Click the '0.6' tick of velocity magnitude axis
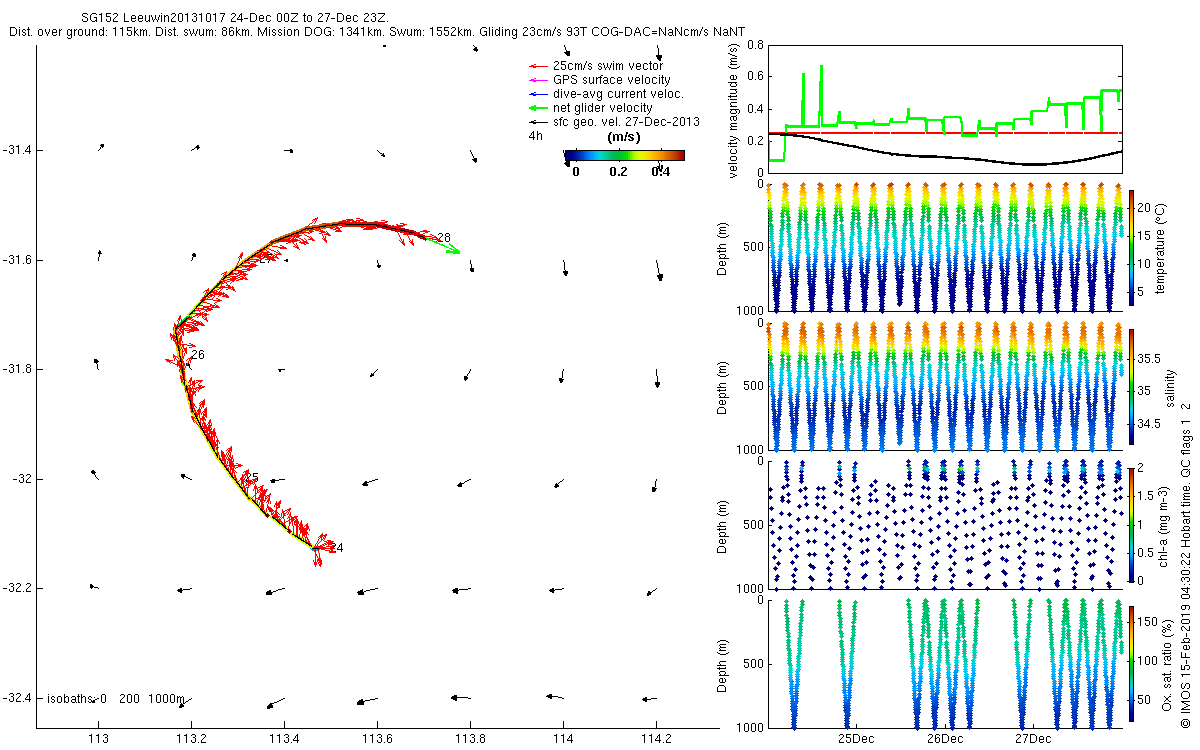Image resolution: width=1200 pixels, height=750 pixels. (x=755, y=77)
